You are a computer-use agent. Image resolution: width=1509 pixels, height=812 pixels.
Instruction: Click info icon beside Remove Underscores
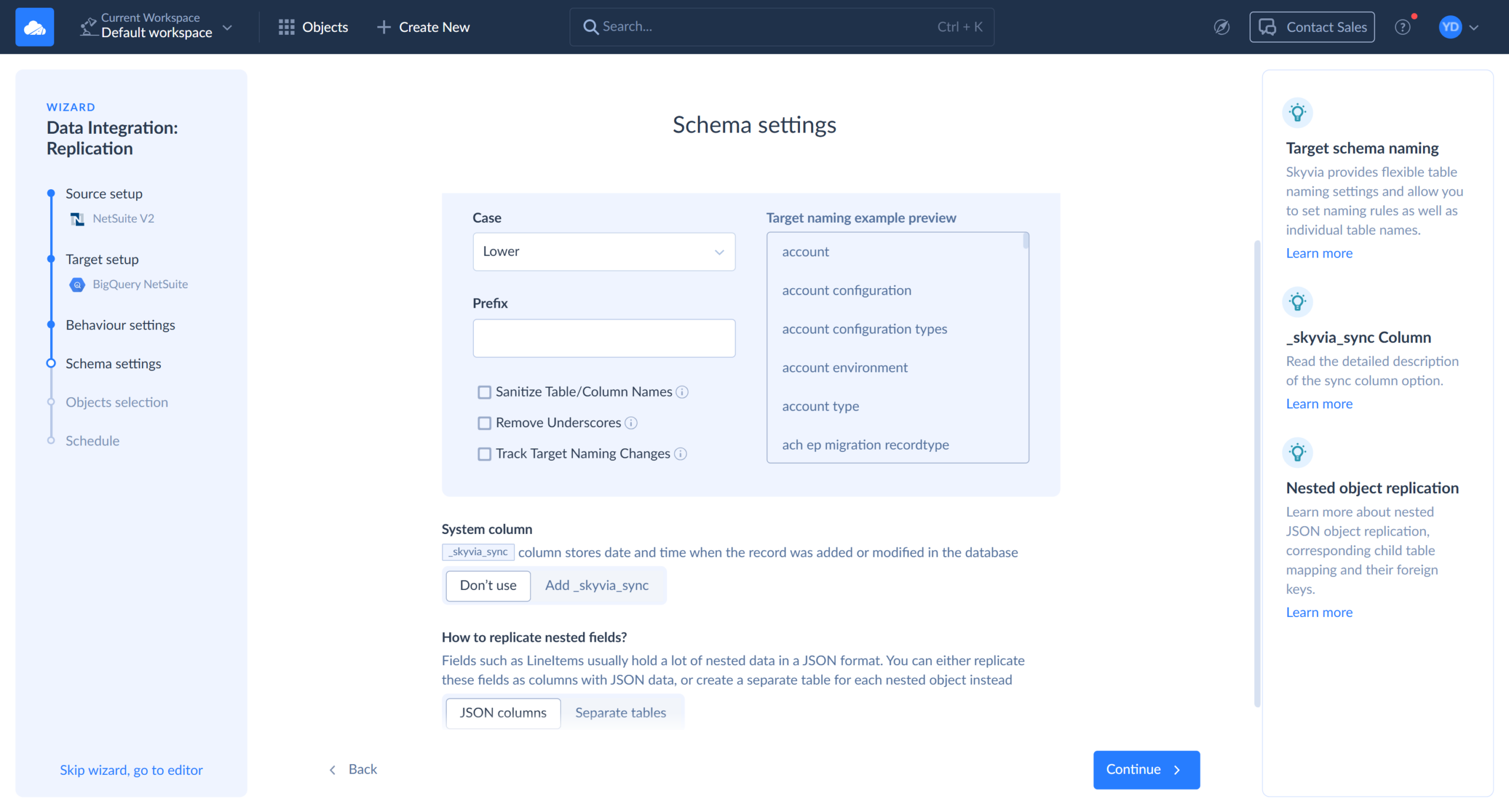pyautogui.click(x=631, y=423)
